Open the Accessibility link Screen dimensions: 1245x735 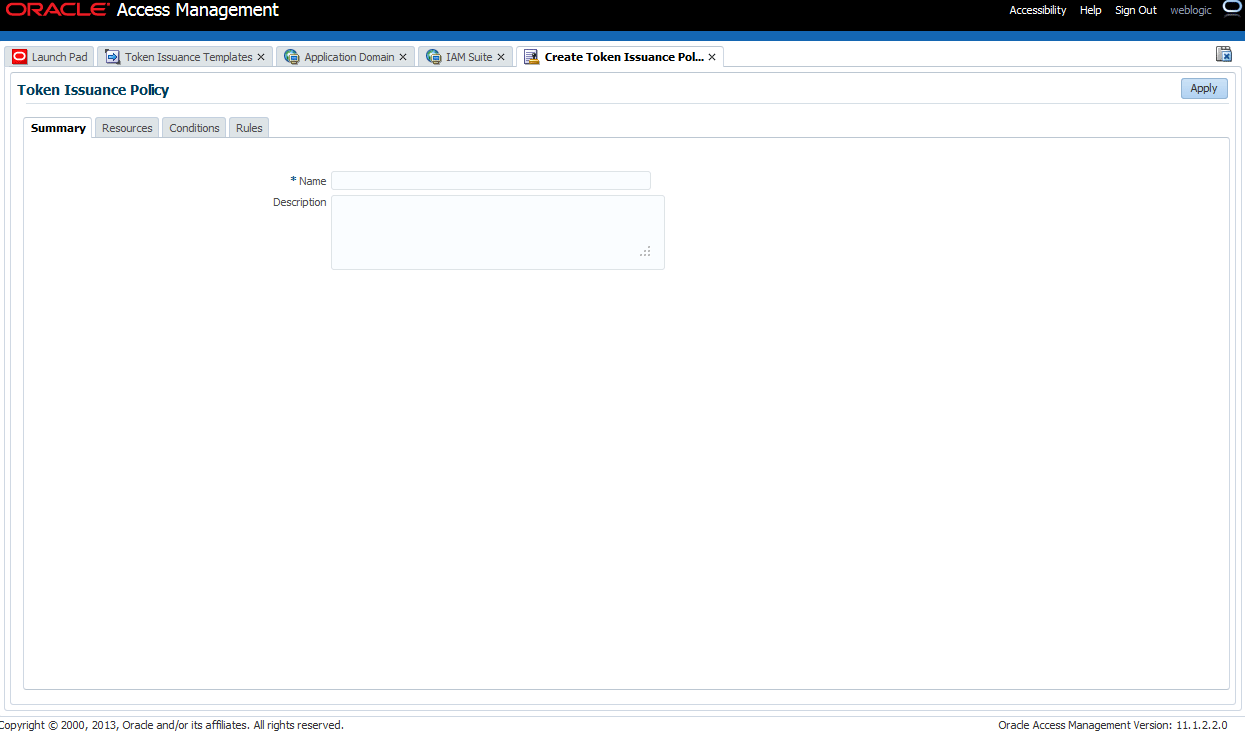pos(1038,10)
